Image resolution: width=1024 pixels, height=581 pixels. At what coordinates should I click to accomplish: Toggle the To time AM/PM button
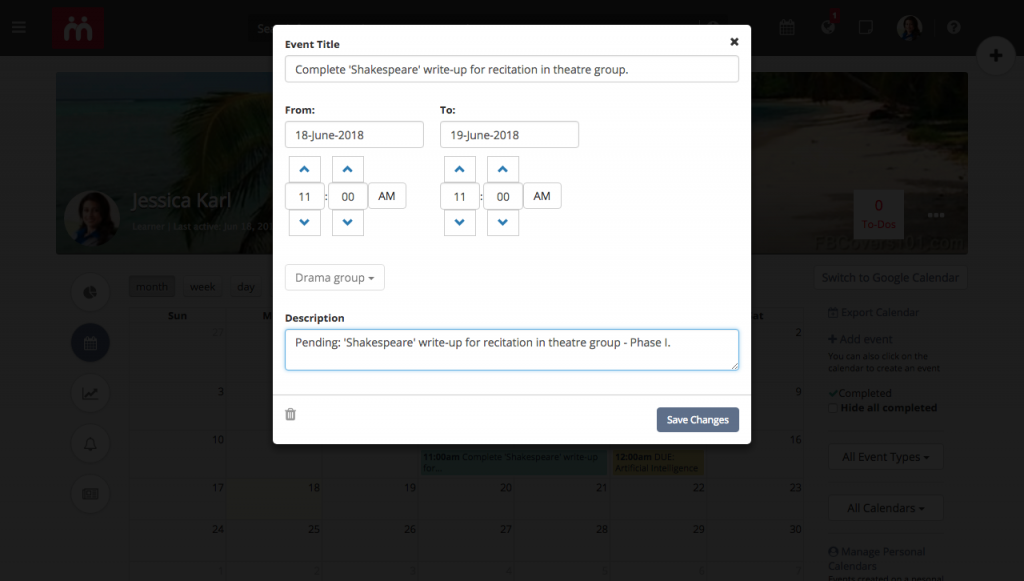[542, 196]
